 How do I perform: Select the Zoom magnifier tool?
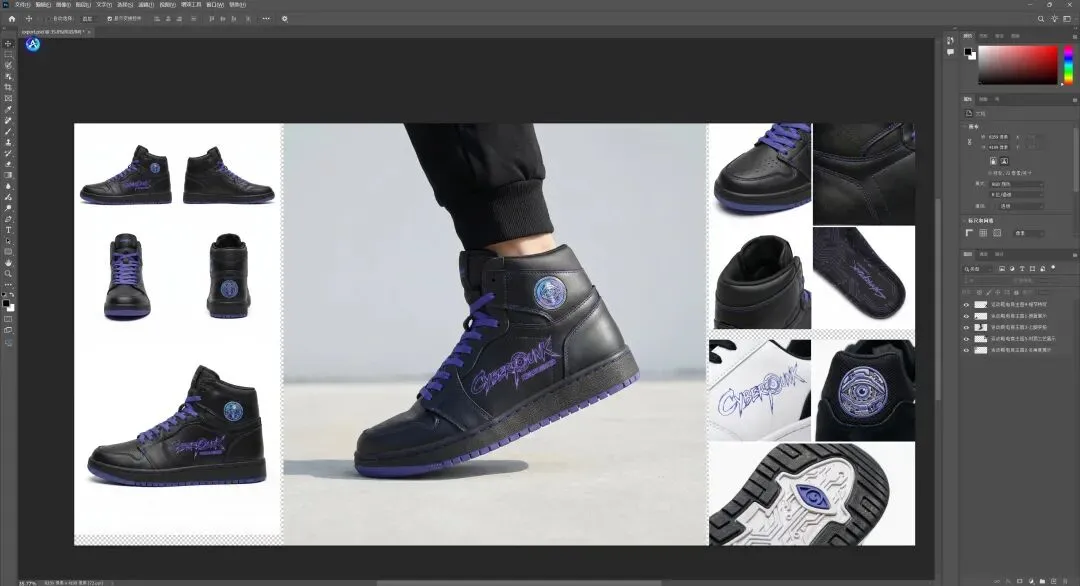[8, 273]
